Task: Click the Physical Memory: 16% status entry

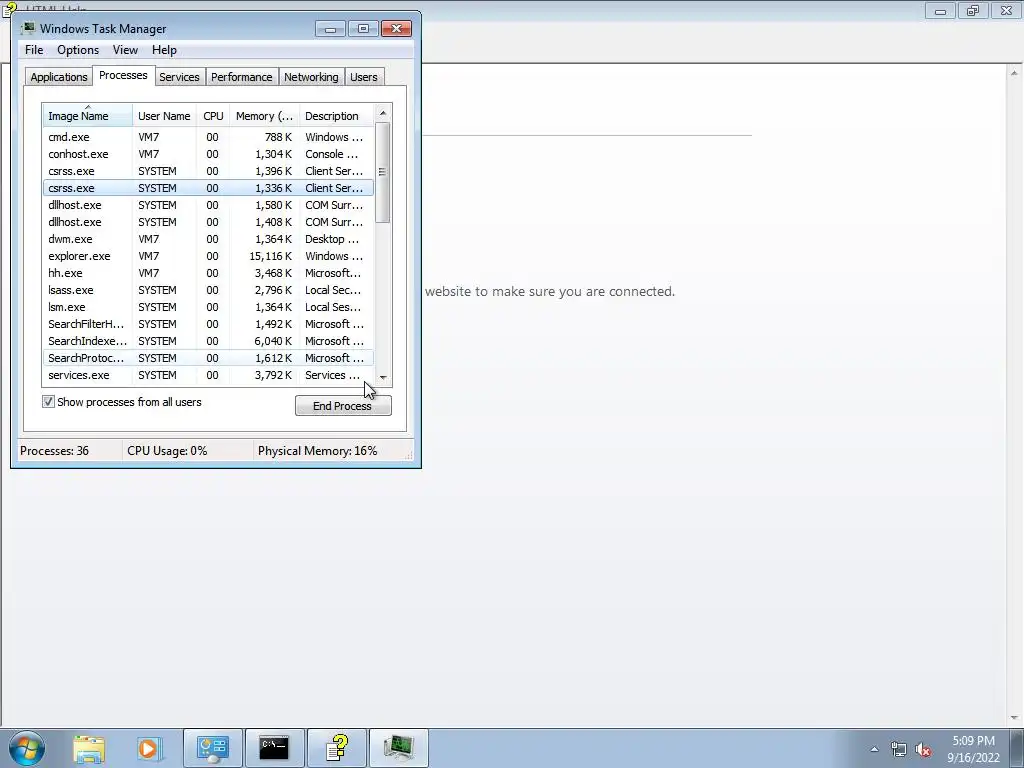Action: pyautogui.click(x=317, y=451)
